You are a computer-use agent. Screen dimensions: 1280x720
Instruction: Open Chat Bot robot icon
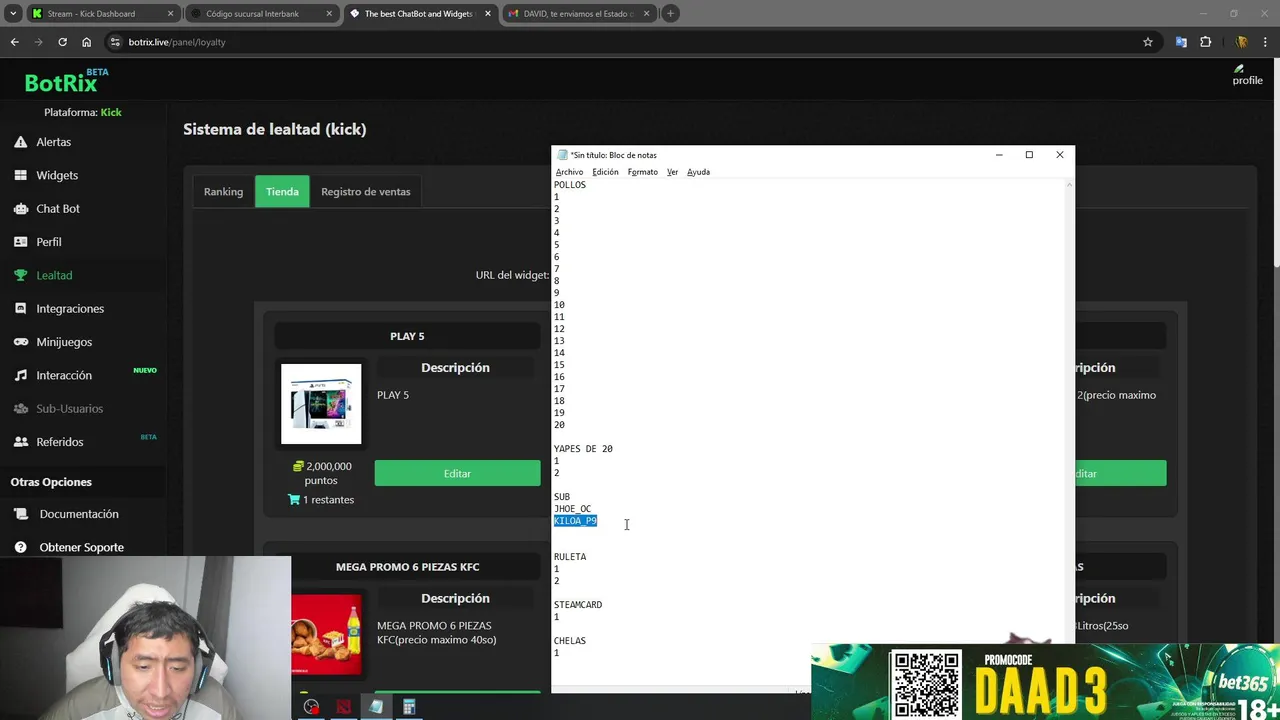(x=20, y=208)
